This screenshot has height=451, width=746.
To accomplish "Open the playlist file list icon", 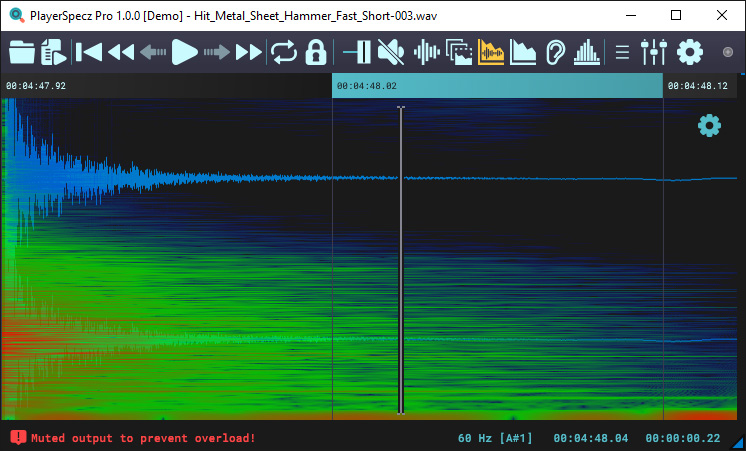I will click(54, 51).
